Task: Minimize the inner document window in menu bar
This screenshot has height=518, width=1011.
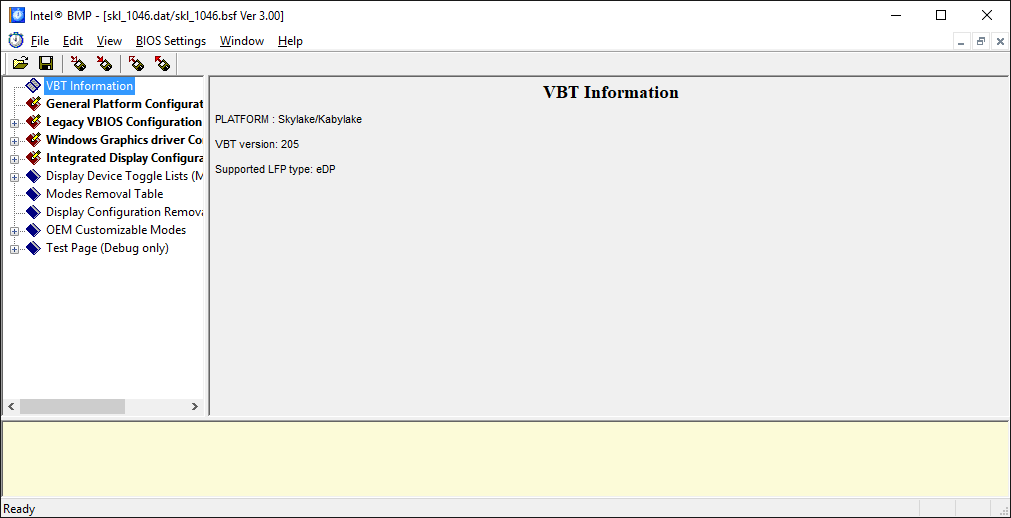Action: [961, 42]
